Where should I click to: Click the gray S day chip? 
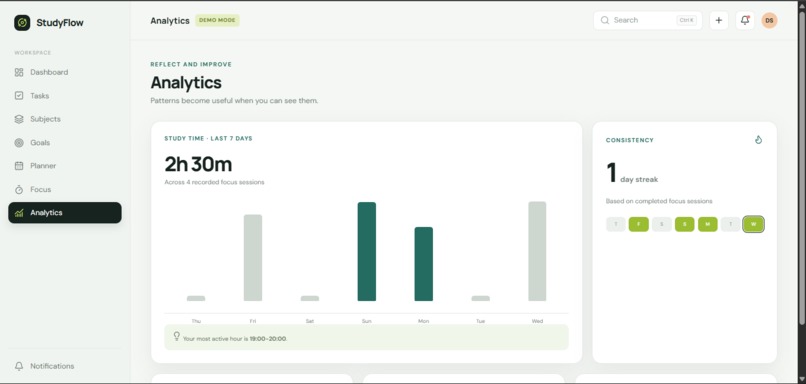coord(662,224)
